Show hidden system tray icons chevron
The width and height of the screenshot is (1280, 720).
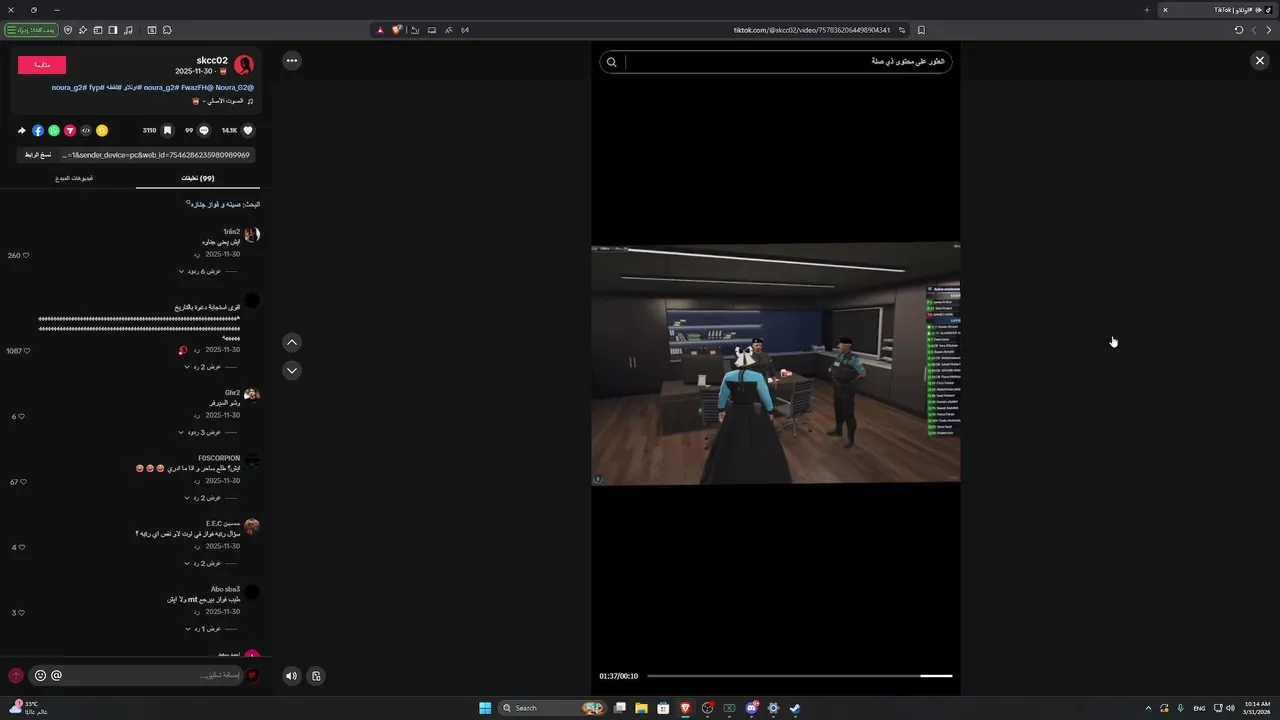pos(1148,708)
